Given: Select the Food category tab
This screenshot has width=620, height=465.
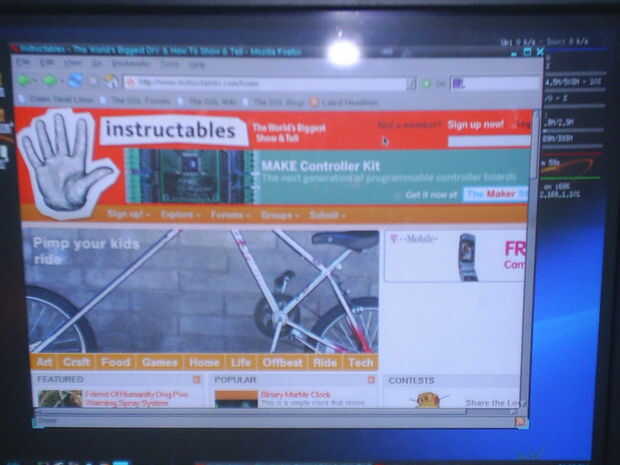Looking at the screenshot, I should [x=115, y=362].
